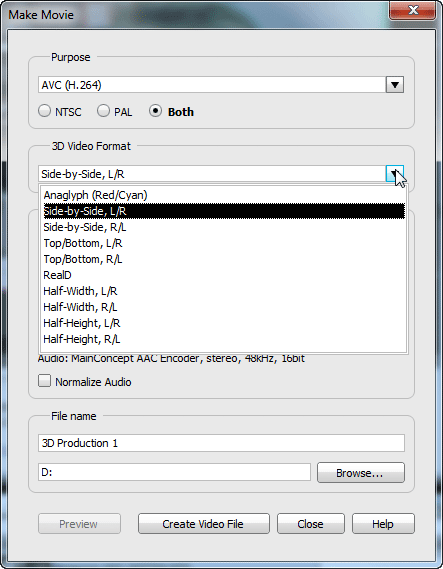Choose Anaglyph (Red/Cyan) from the list
Screen dimensions: 443x569
(x=224, y=195)
